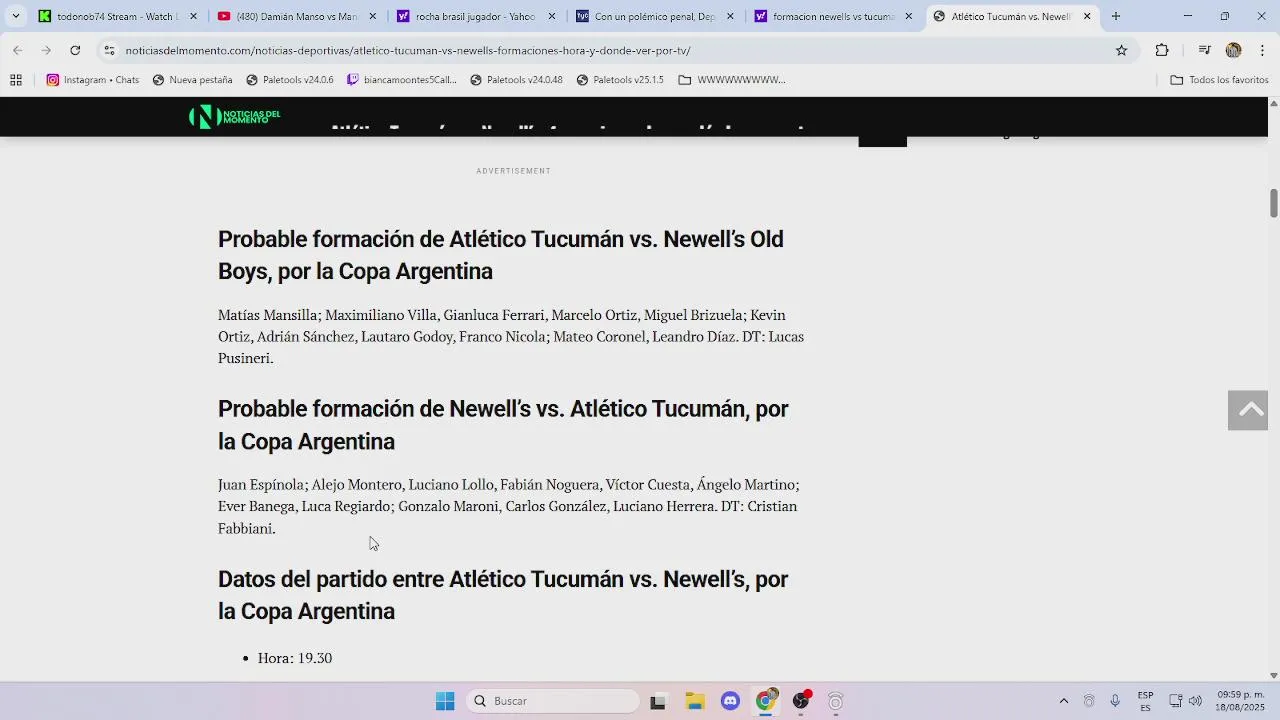
Task: Open the Extensions puzzle icon
Action: point(1162,50)
